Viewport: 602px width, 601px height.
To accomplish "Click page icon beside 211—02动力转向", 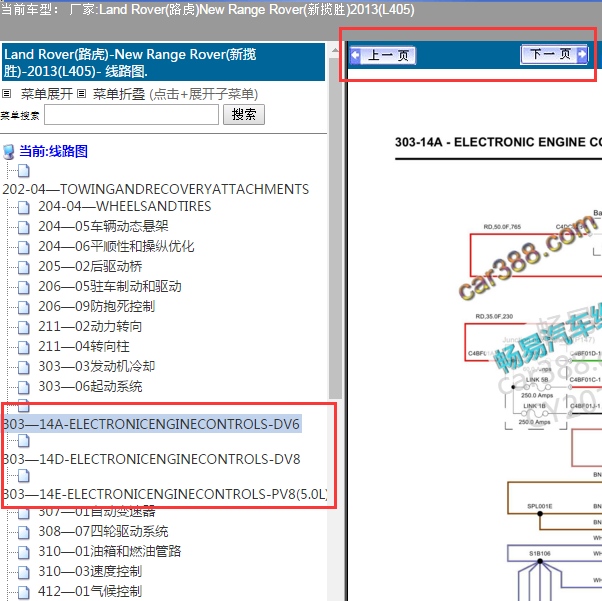I will pyautogui.click(x=23, y=327).
